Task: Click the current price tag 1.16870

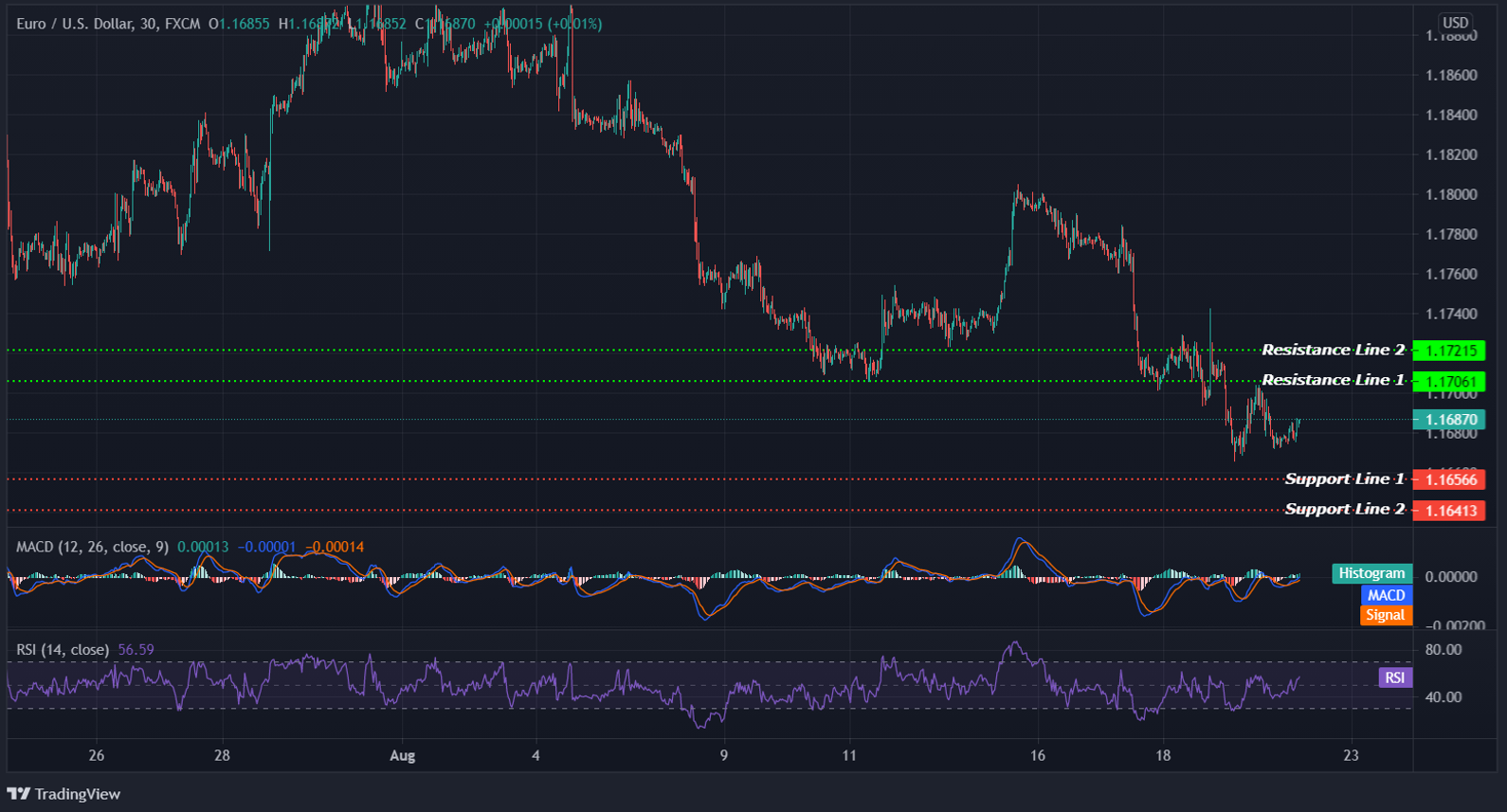Action: point(1449,420)
